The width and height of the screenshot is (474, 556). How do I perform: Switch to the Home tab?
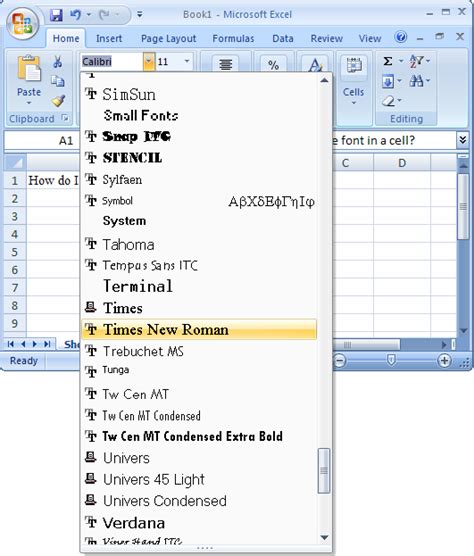click(66, 38)
